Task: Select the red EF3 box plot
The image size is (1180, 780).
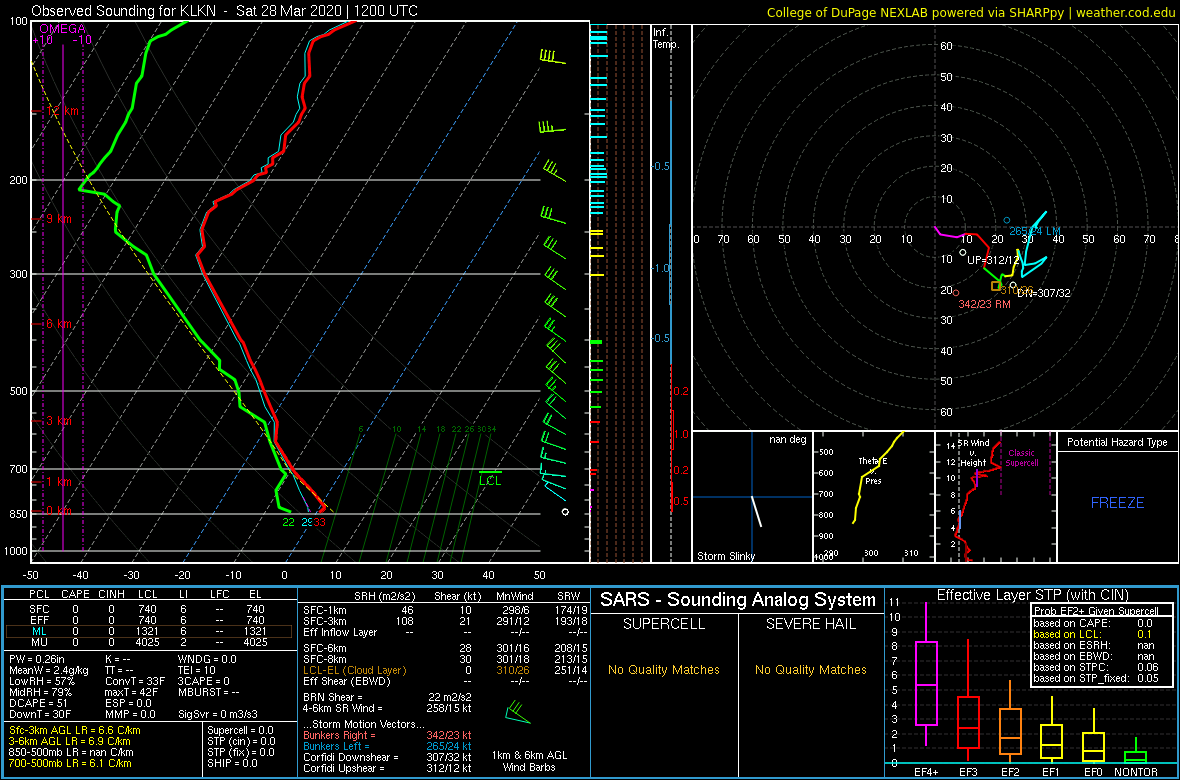Action: 969,699
